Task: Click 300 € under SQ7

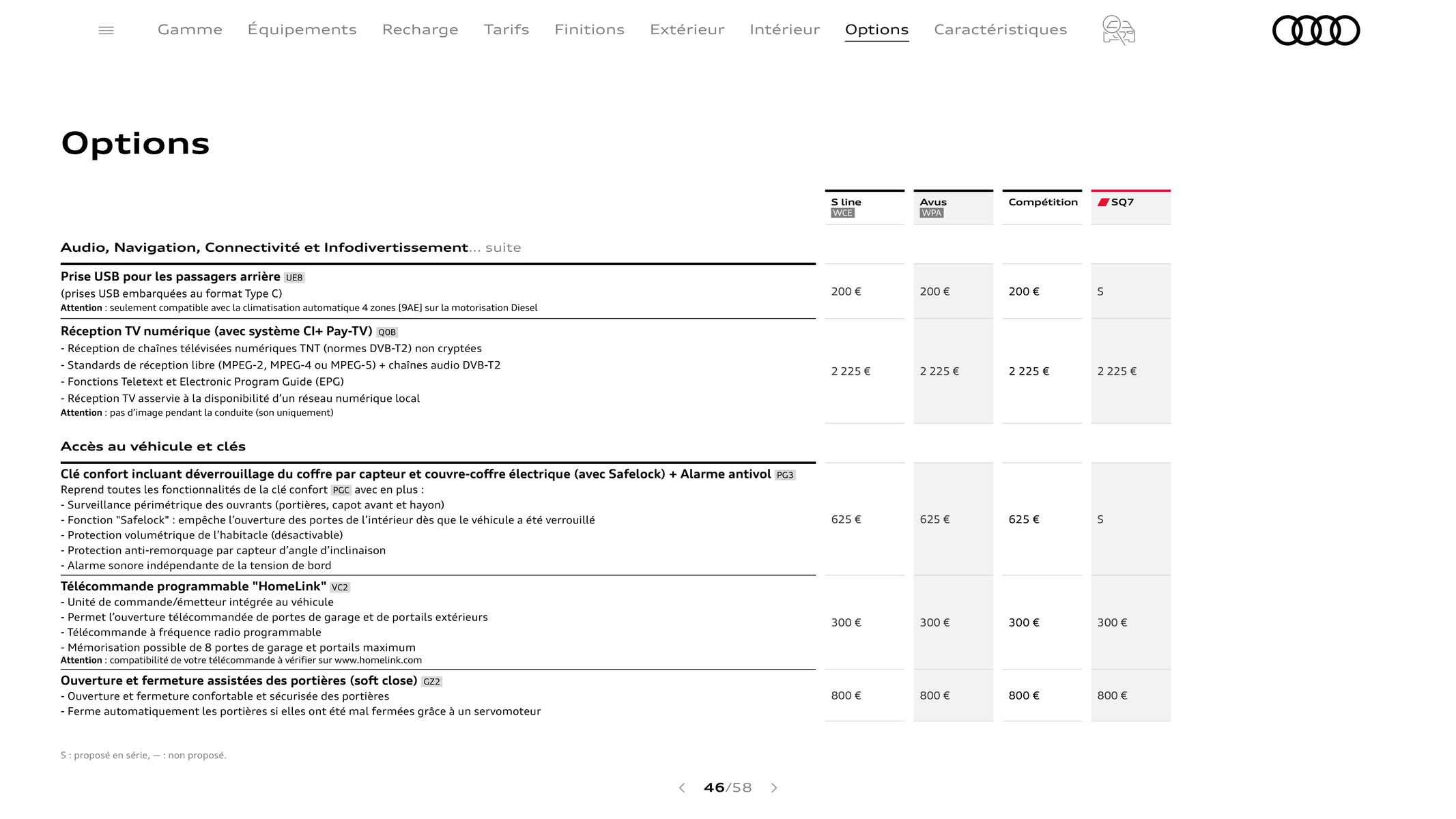Action: tap(1112, 622)
